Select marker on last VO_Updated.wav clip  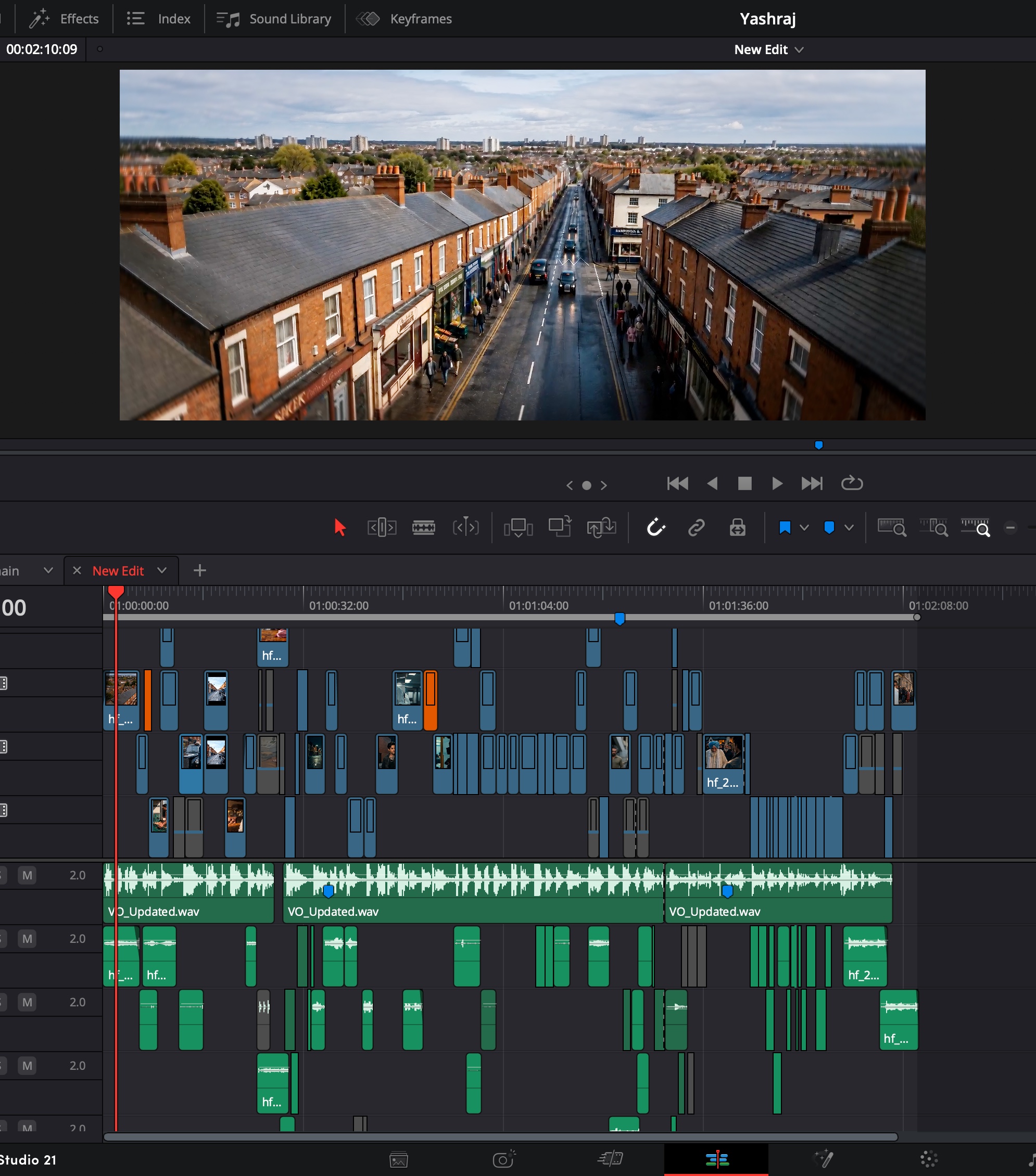click(x=727, y=891)
